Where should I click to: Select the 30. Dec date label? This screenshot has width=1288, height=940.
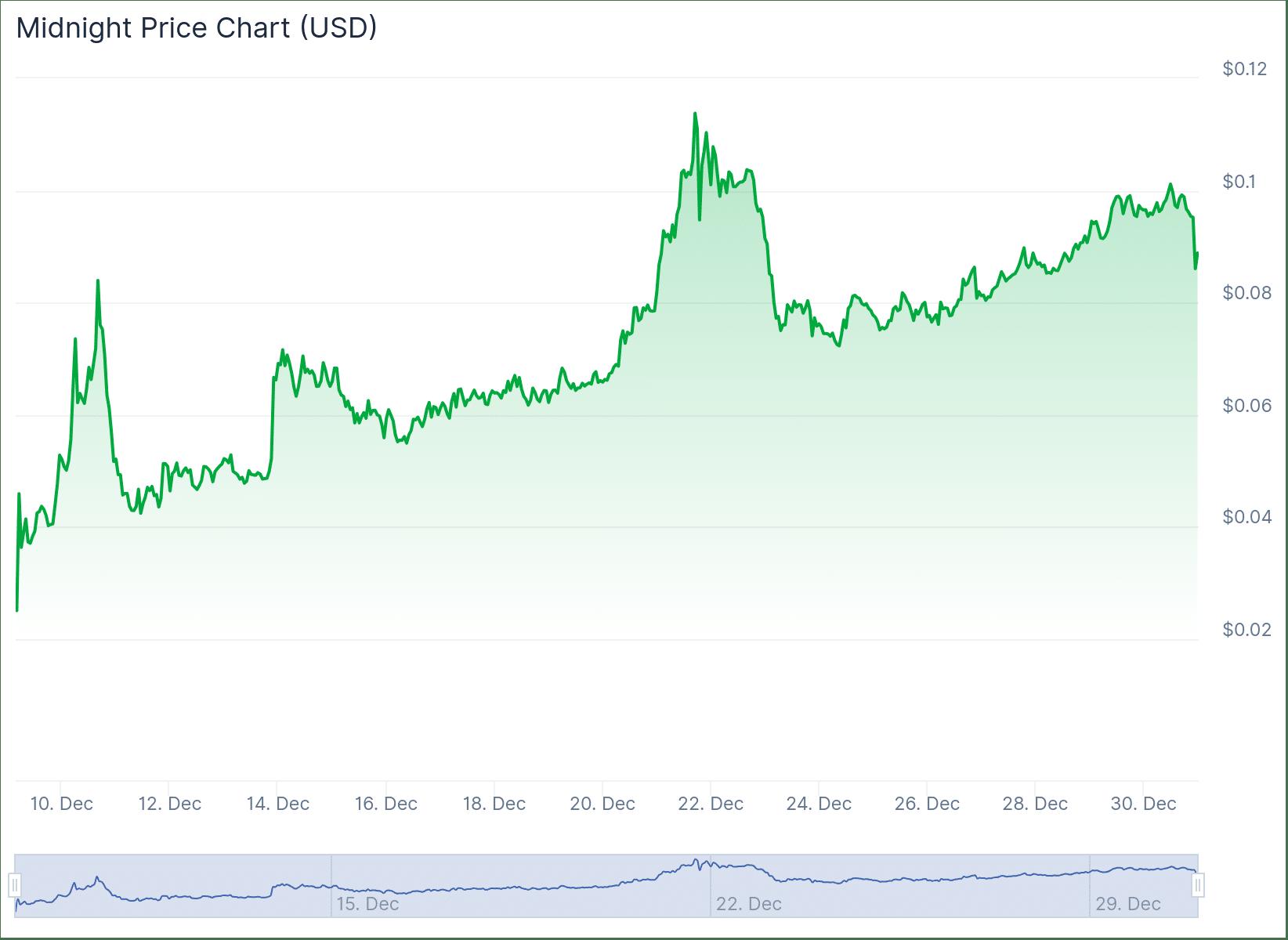point(1143,804)
